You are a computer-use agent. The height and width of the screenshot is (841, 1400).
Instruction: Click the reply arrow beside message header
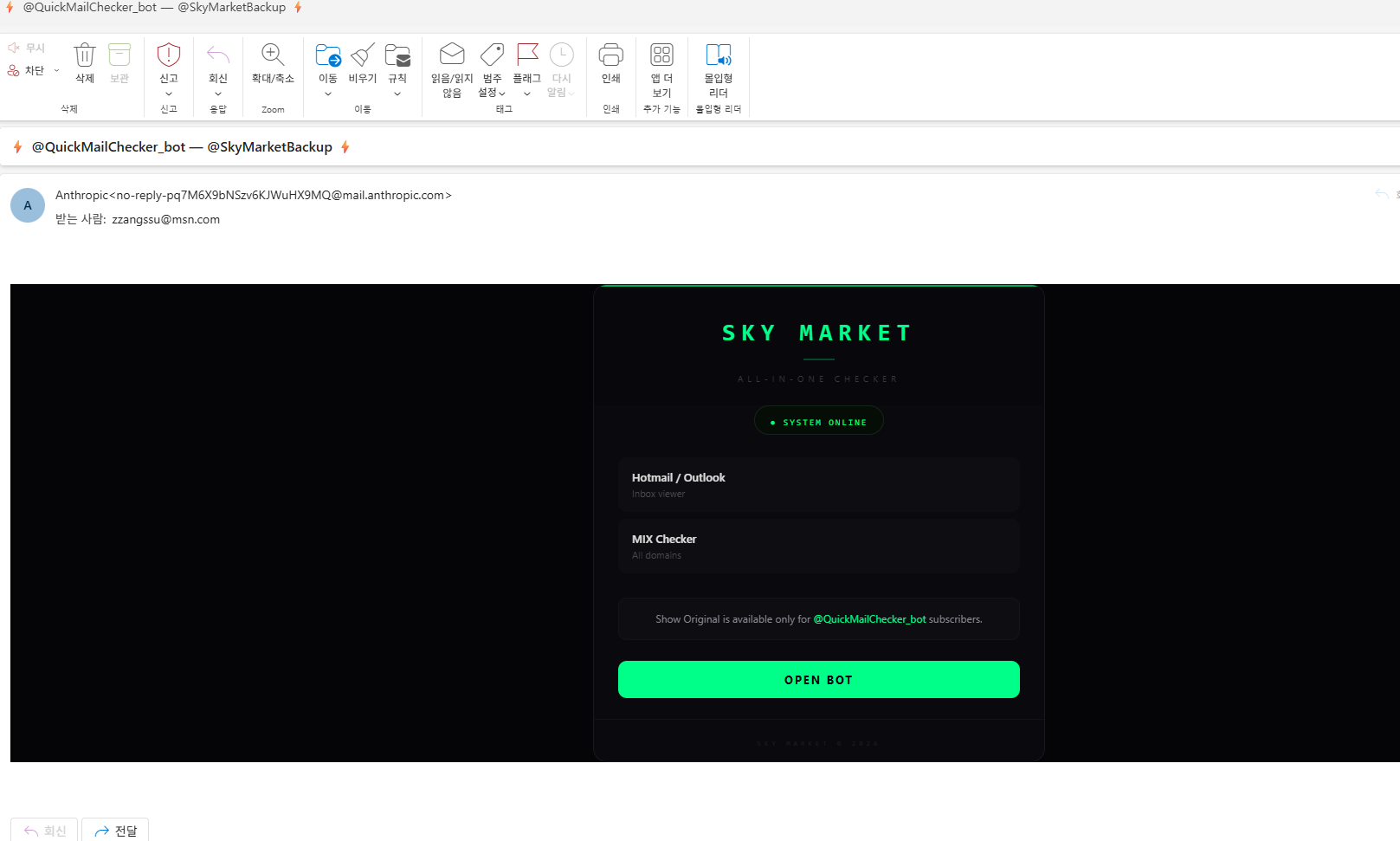point(1382,194)
